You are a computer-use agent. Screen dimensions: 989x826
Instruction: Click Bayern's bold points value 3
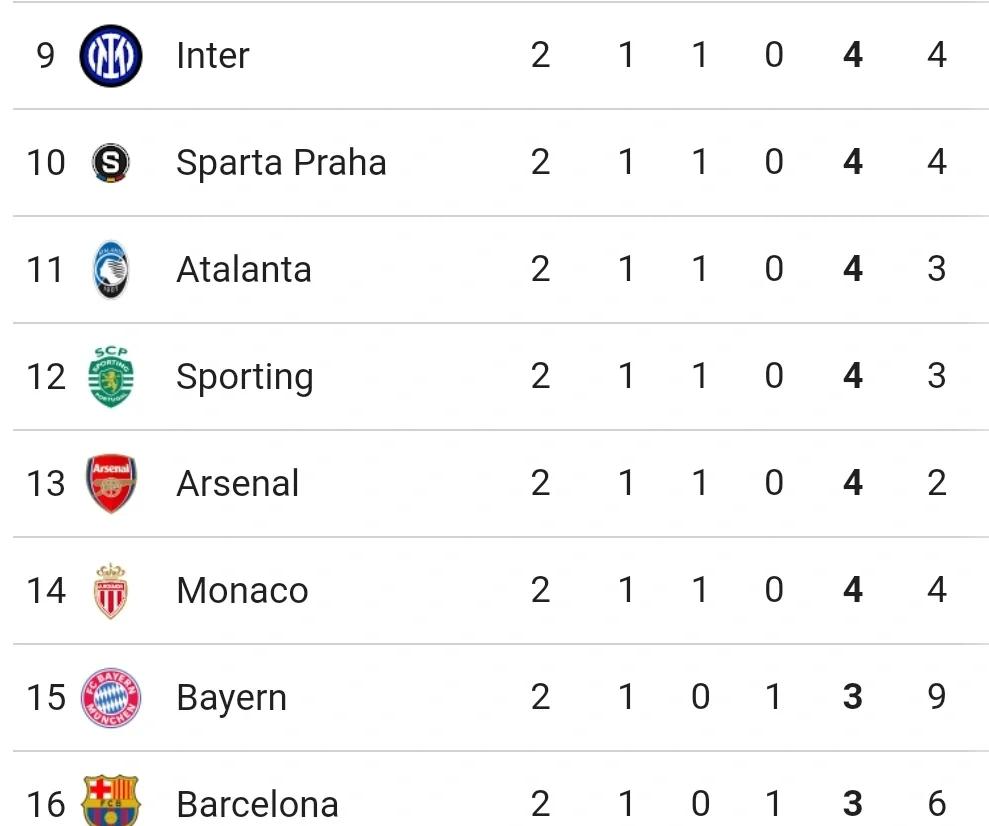852,697
